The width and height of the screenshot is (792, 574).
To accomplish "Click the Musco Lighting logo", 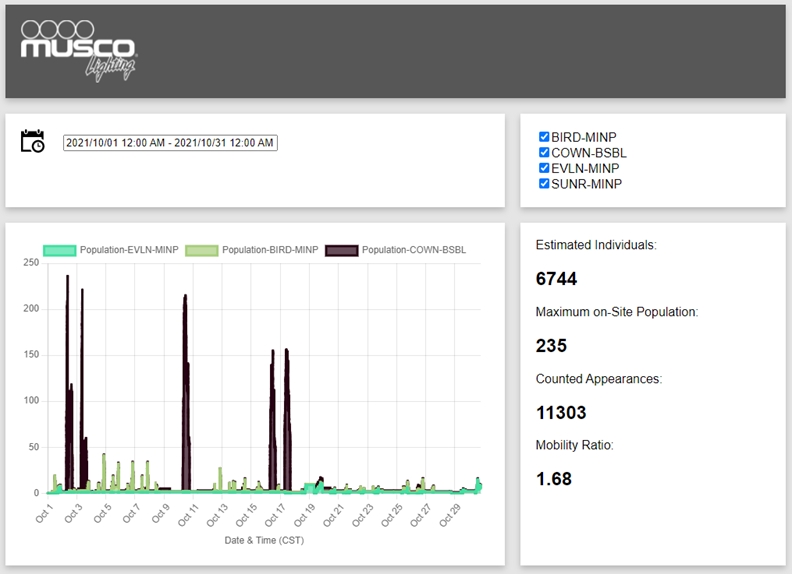I will (78, 49).
